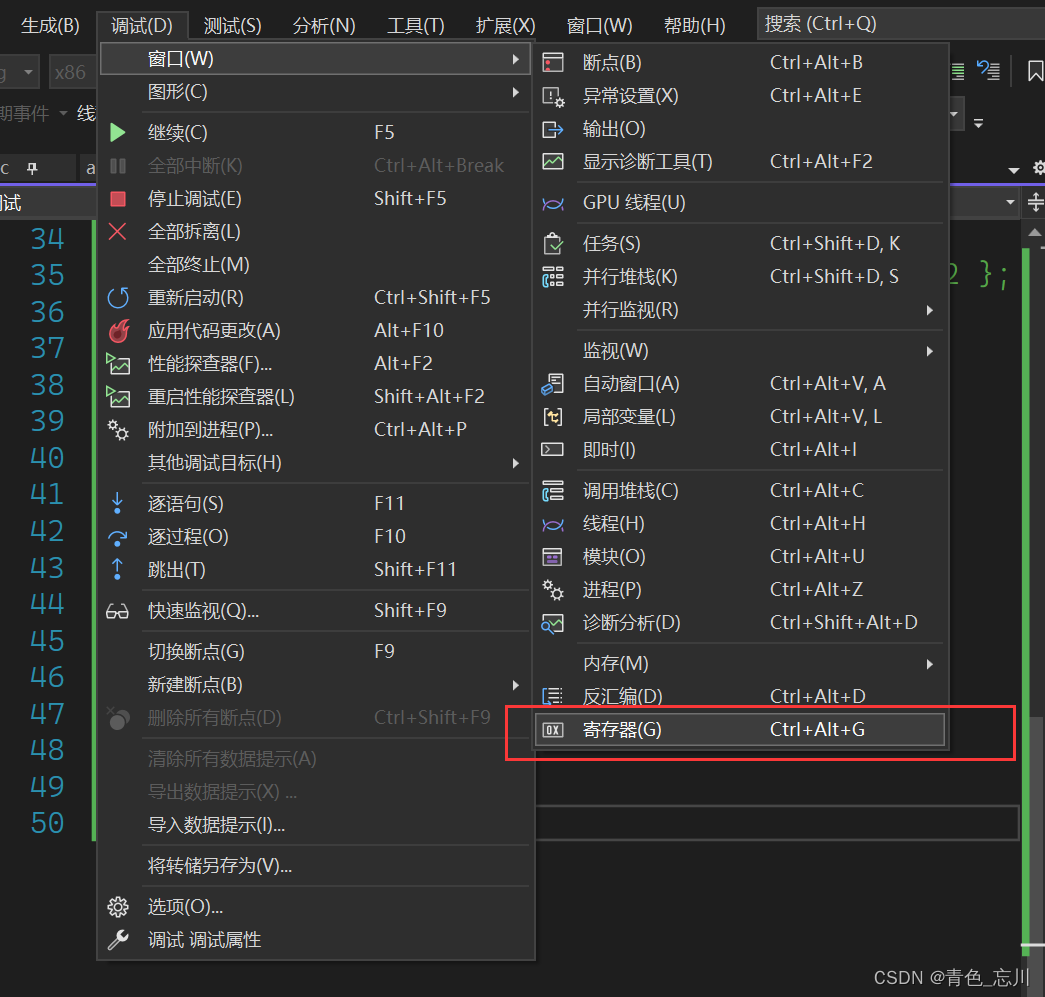Click the green Continue (继续) play icon
1045x997 pixels.
coord(118,132)
